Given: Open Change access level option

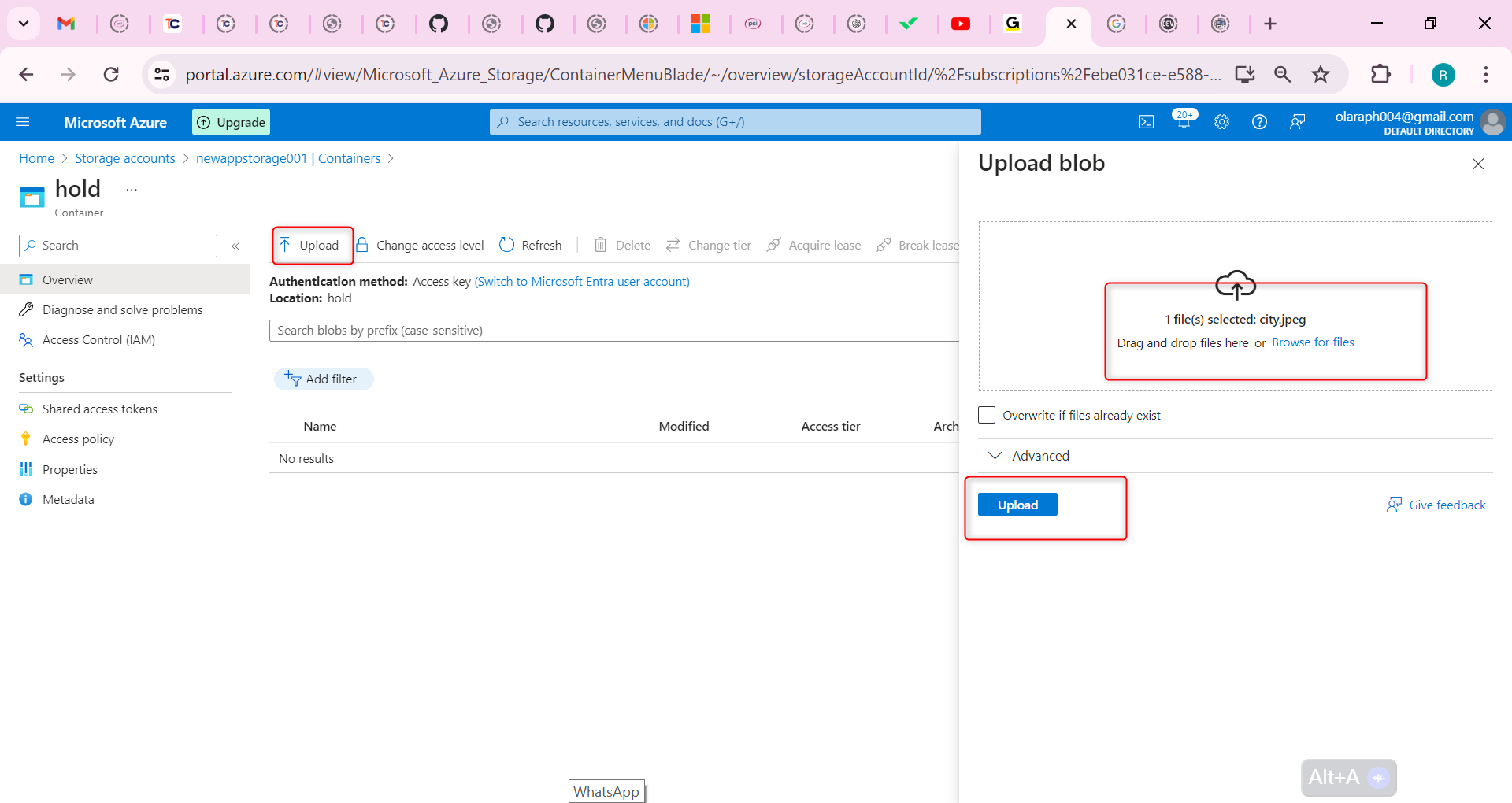Looking at the screenshot, I should tap(420, 245).
